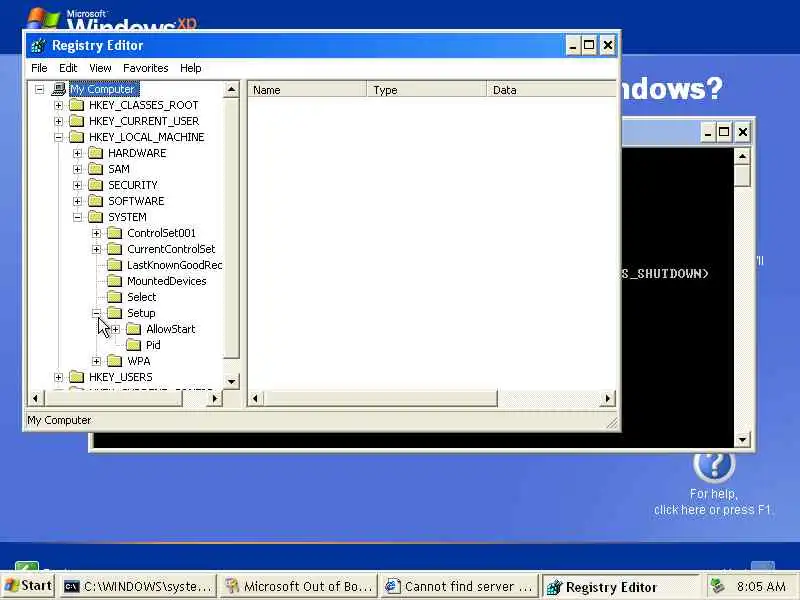Screen dimensions: 800x600
Task: Expand the WPA key
Action: [96, 361]
